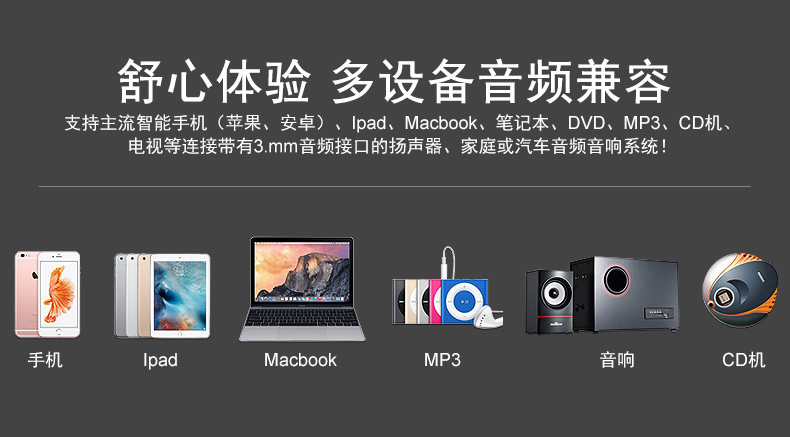Click the CD机 label
Screen dimensions: 790x437
(x=744, y=360)
